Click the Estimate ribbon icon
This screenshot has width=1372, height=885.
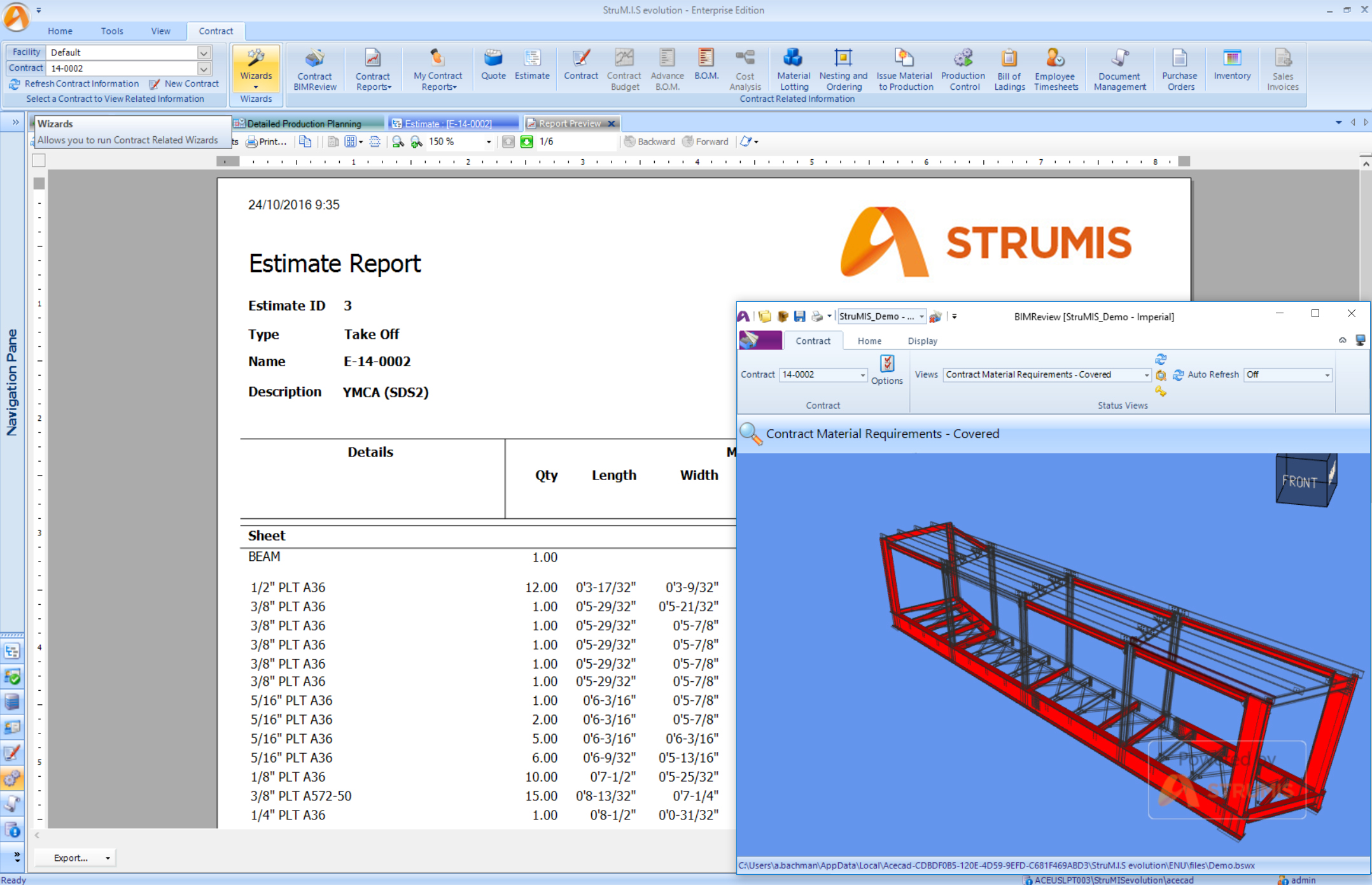pyautogui.click(x=532, y=64)
